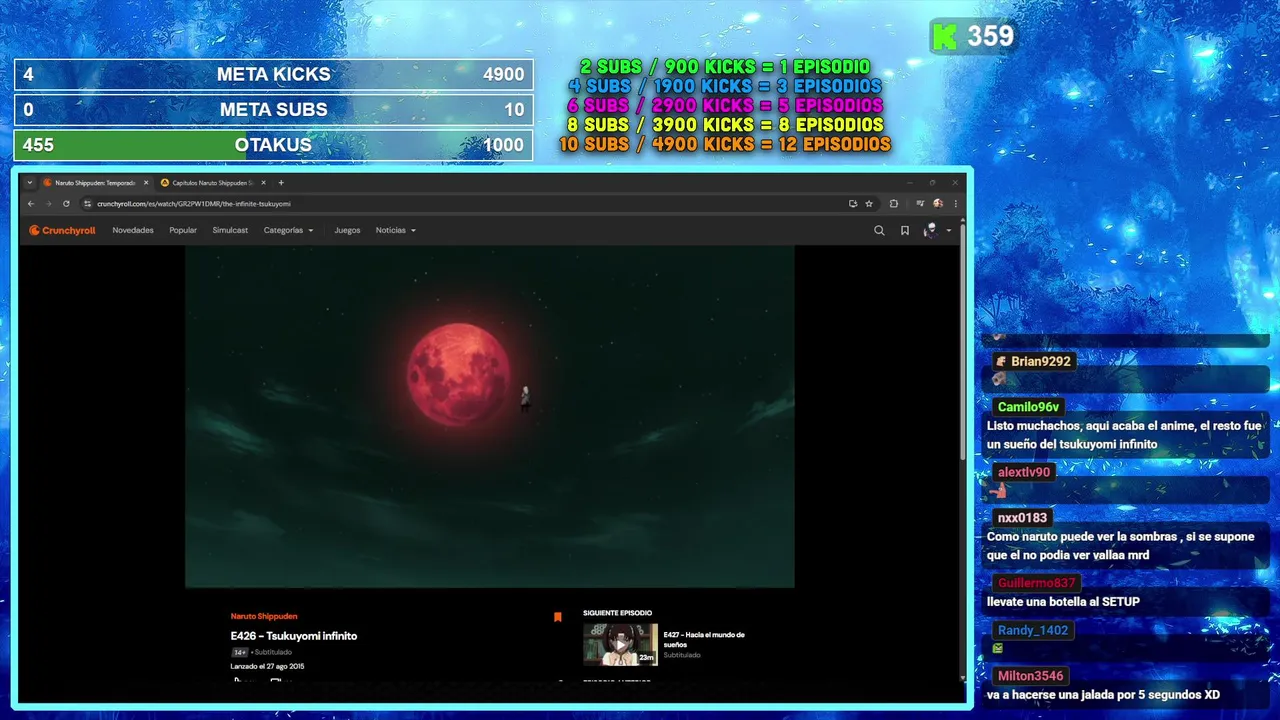Open the watchlist bookmark icon in Crunchyroll header
The height and width of the screenshot is (720, 1280).
(905, 230)
